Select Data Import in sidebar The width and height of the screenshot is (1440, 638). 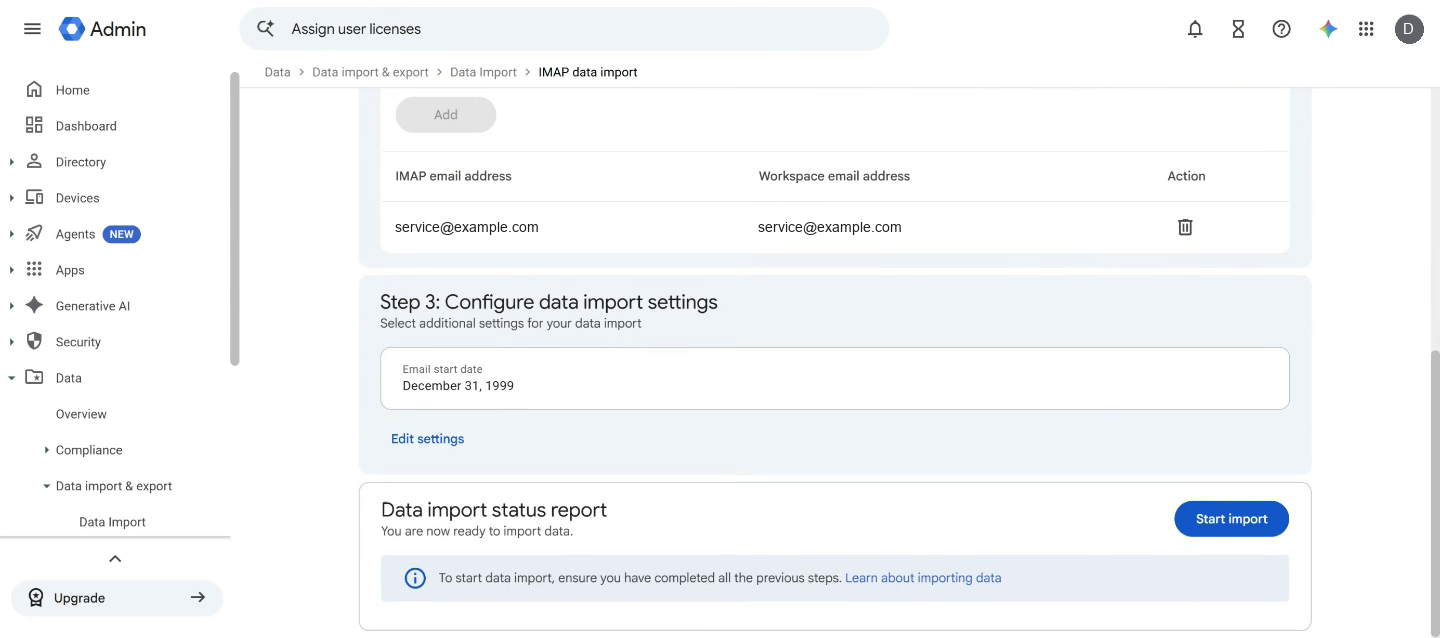click(112, 522)
